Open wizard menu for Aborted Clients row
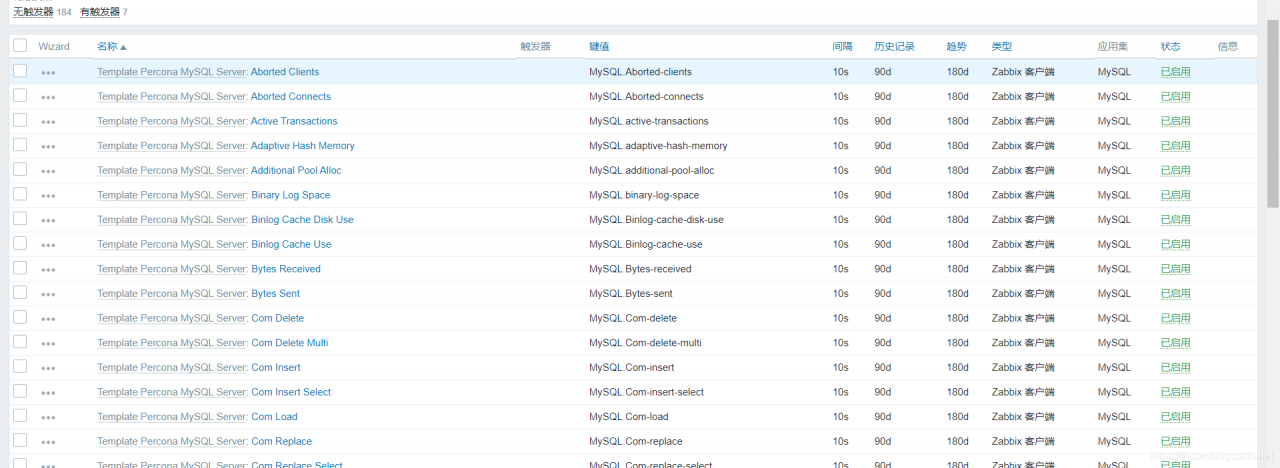This screenshot has width=1280, height=468. [48, 73]
